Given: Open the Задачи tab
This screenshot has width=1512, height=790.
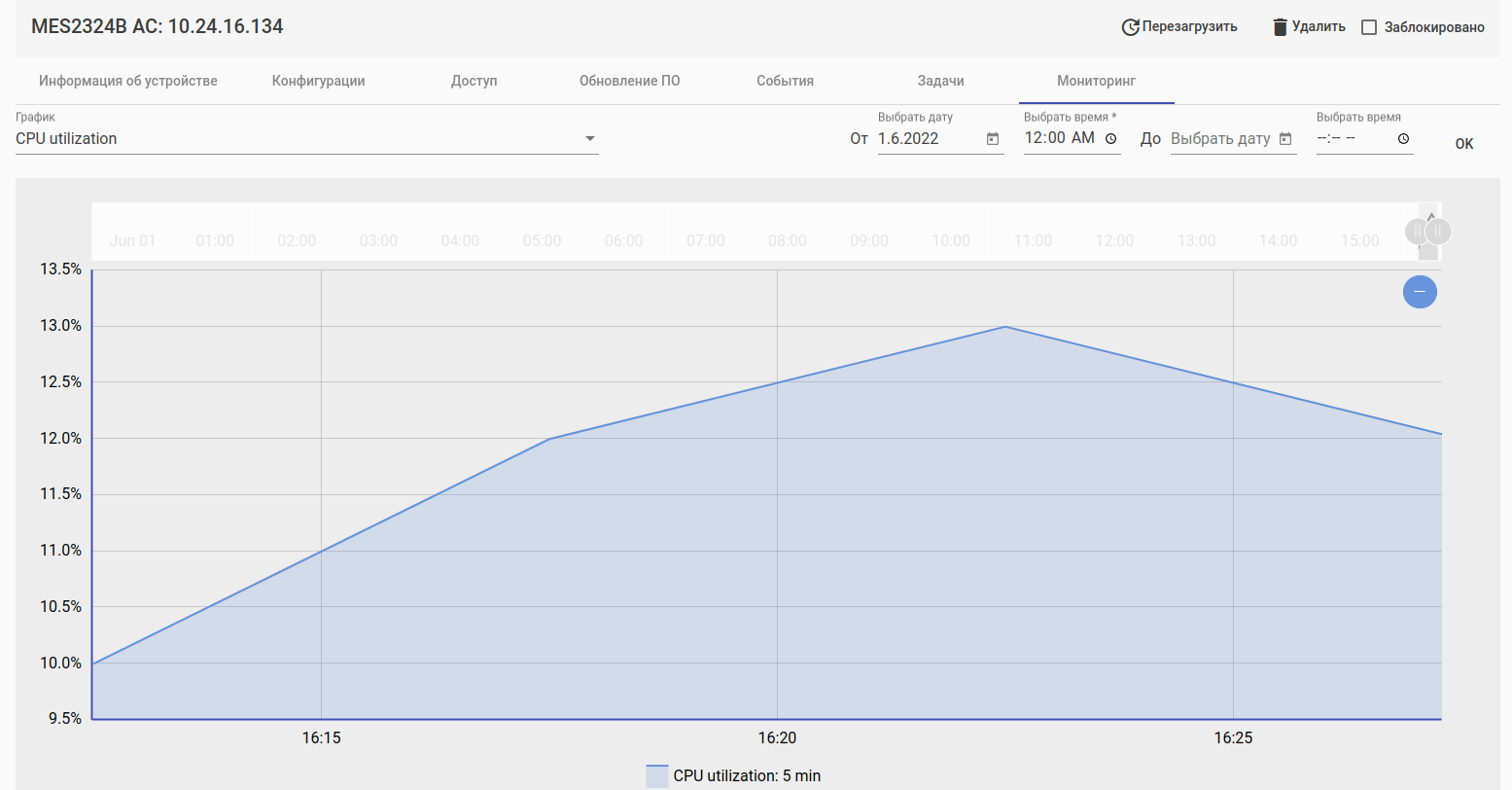Looking at the screenshot, I should point(941,81).
